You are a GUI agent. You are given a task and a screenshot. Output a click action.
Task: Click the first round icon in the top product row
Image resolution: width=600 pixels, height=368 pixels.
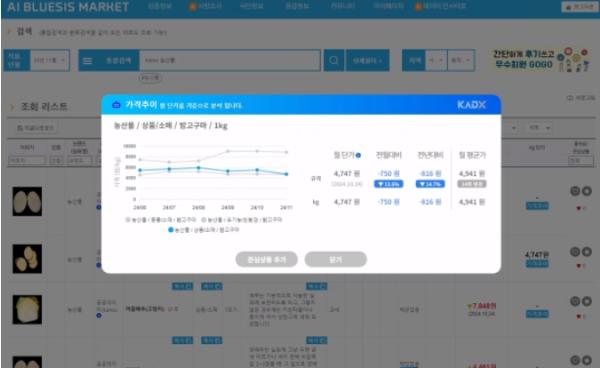575,191
